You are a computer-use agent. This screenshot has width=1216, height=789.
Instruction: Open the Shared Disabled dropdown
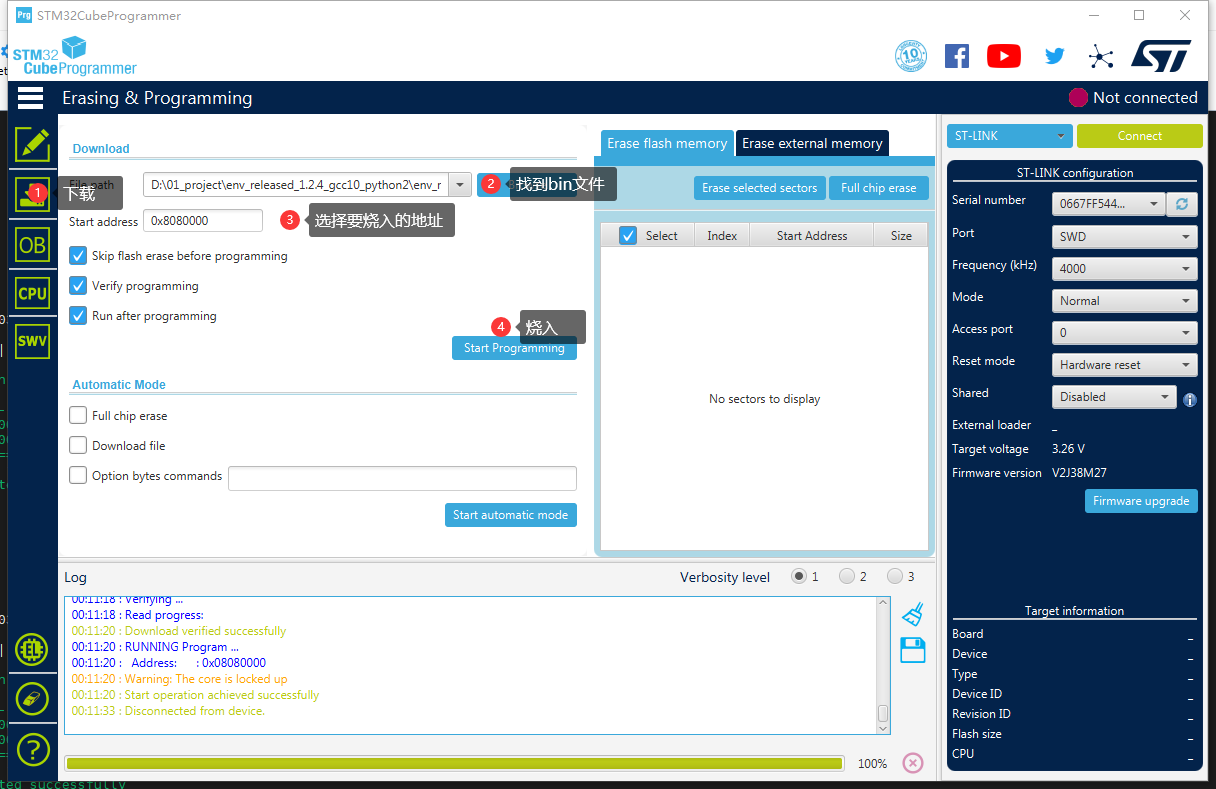(x=1114, y=397)
